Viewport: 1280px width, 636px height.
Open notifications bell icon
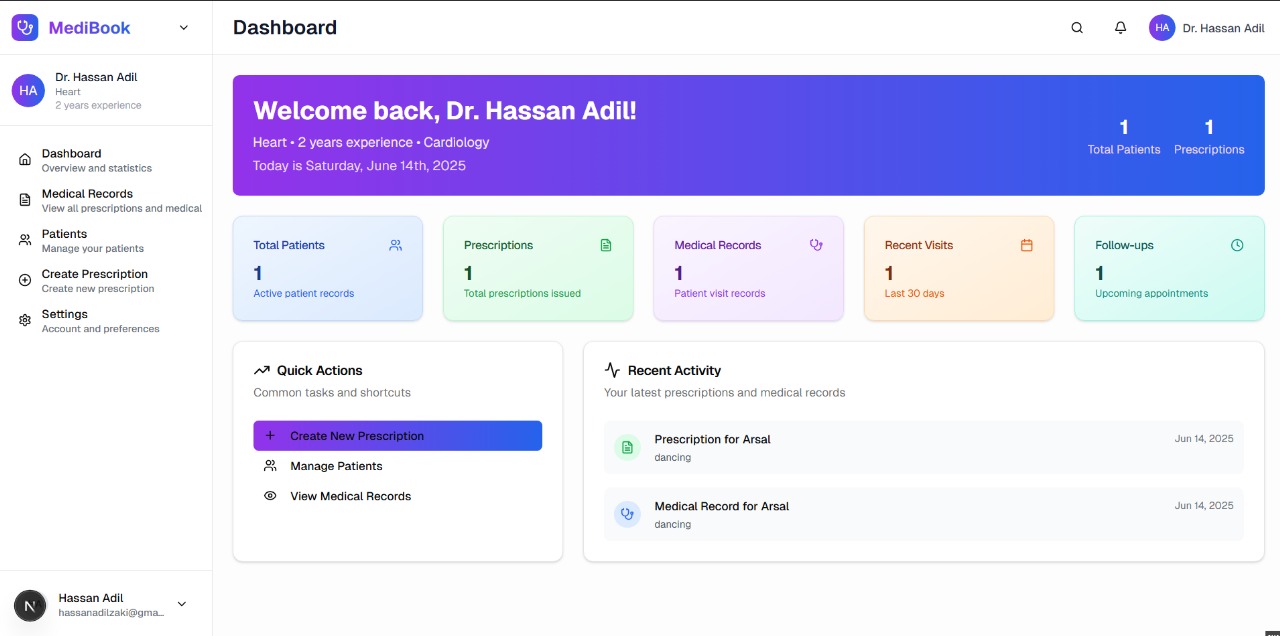point(1121,28)
